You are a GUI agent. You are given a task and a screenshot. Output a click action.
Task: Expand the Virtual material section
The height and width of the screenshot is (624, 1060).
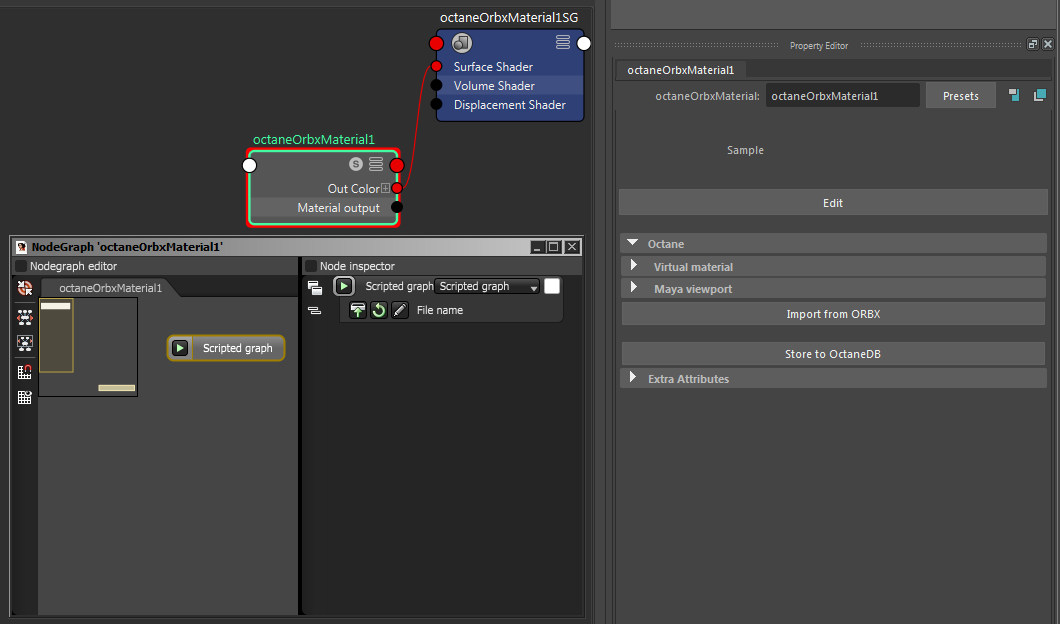(633, 265)
